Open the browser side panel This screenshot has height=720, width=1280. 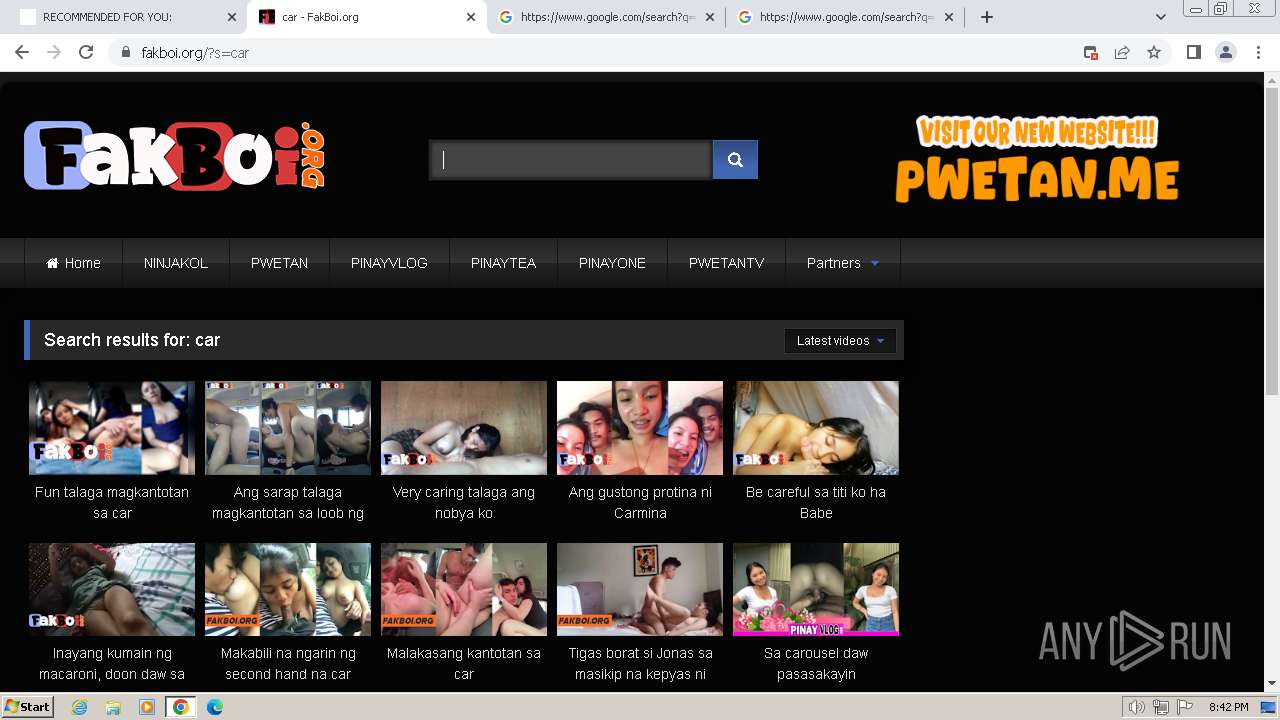click(1193, 53)
